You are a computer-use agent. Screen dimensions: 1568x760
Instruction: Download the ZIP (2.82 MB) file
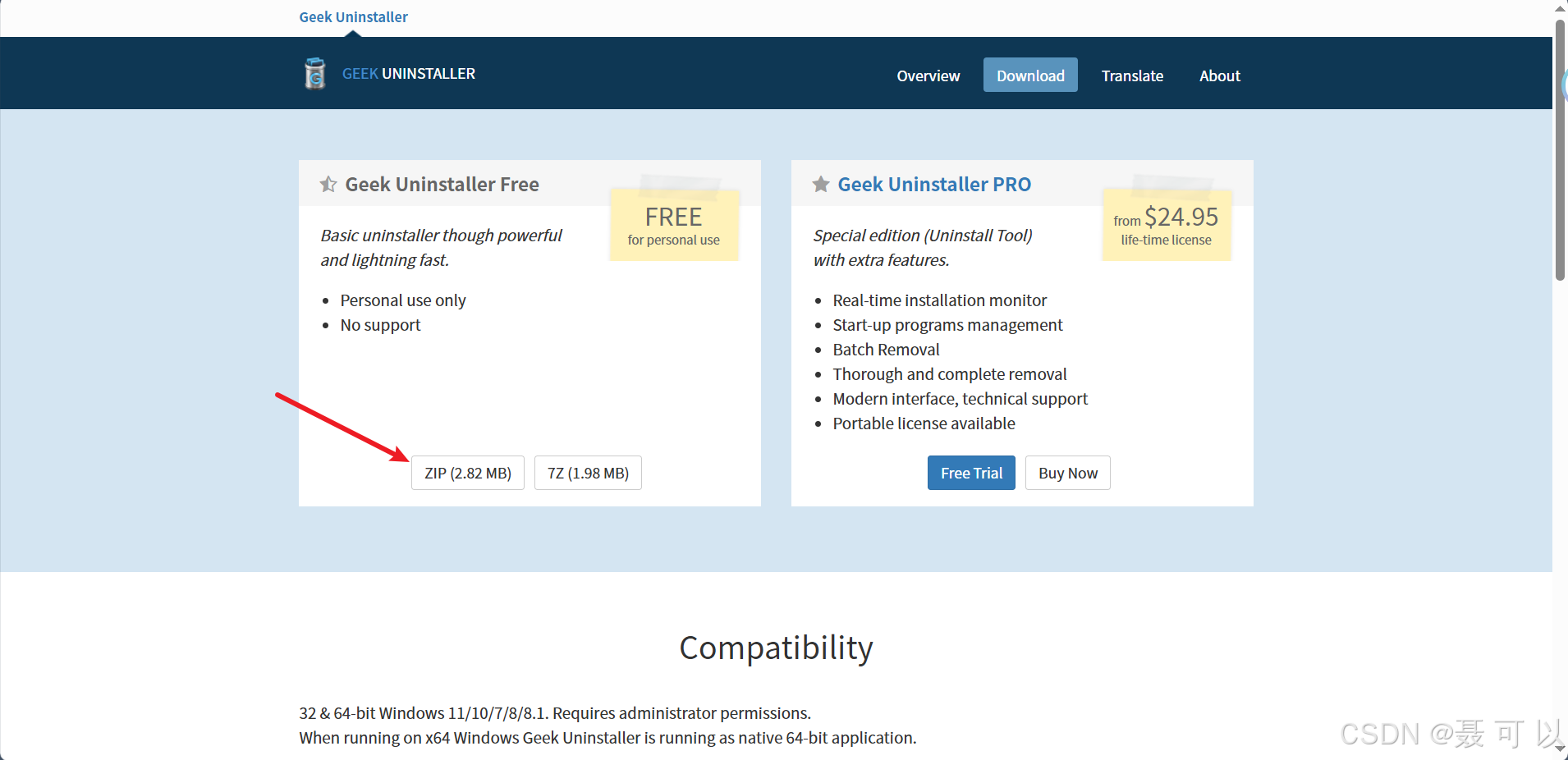point(468,473)
